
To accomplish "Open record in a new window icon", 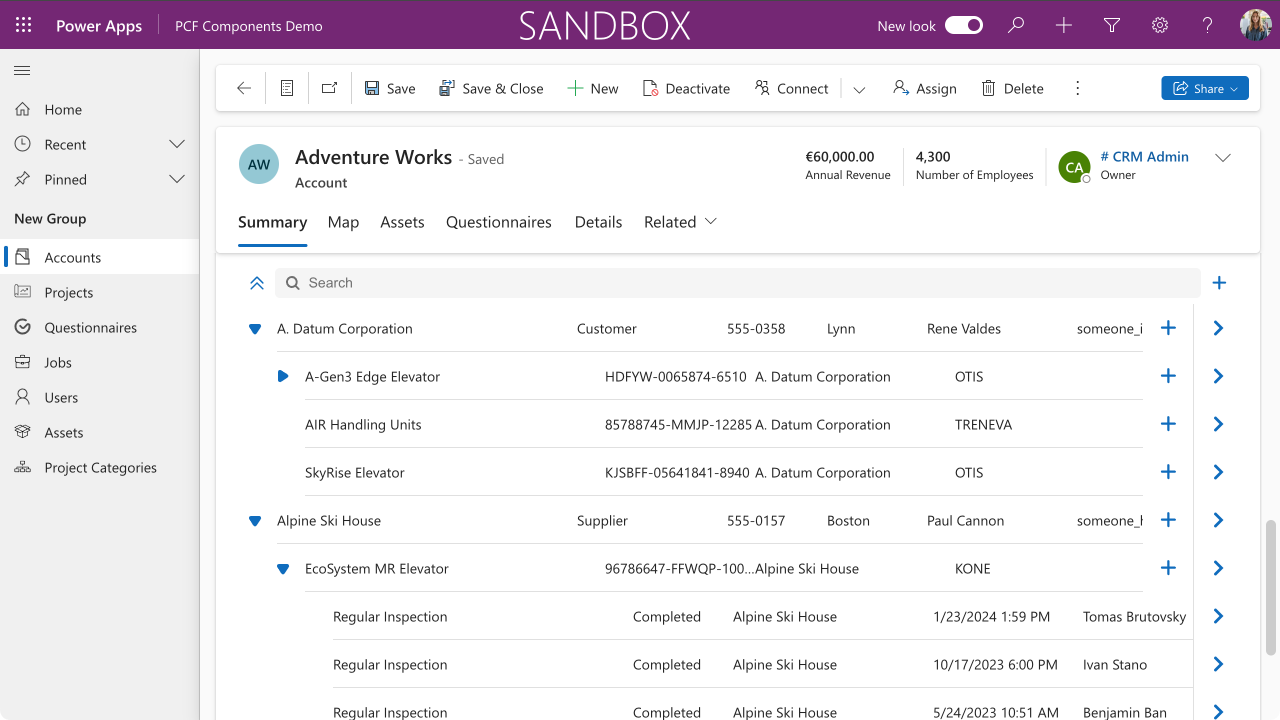I will point(329,88).
